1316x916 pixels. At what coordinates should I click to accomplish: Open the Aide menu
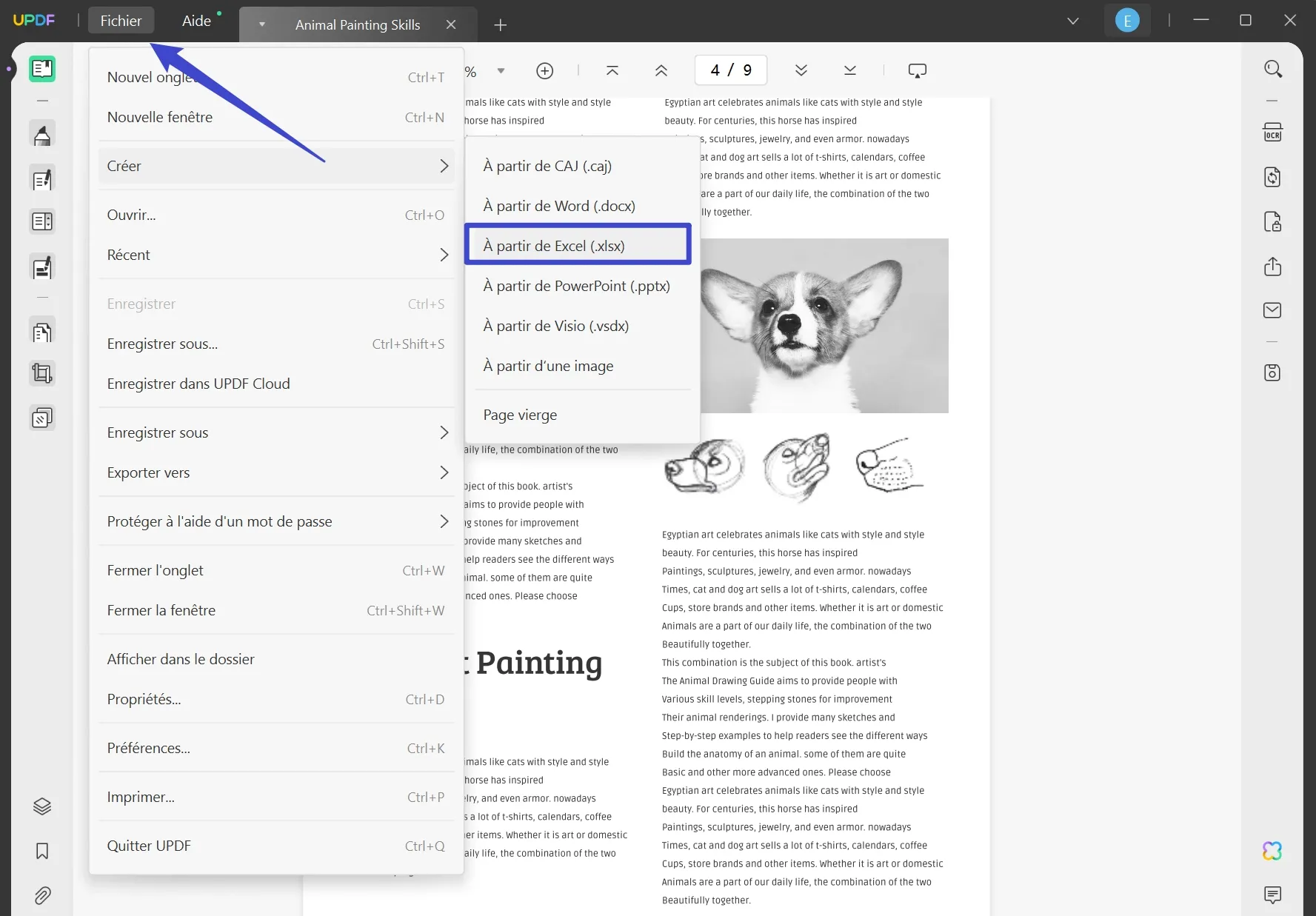196,20
